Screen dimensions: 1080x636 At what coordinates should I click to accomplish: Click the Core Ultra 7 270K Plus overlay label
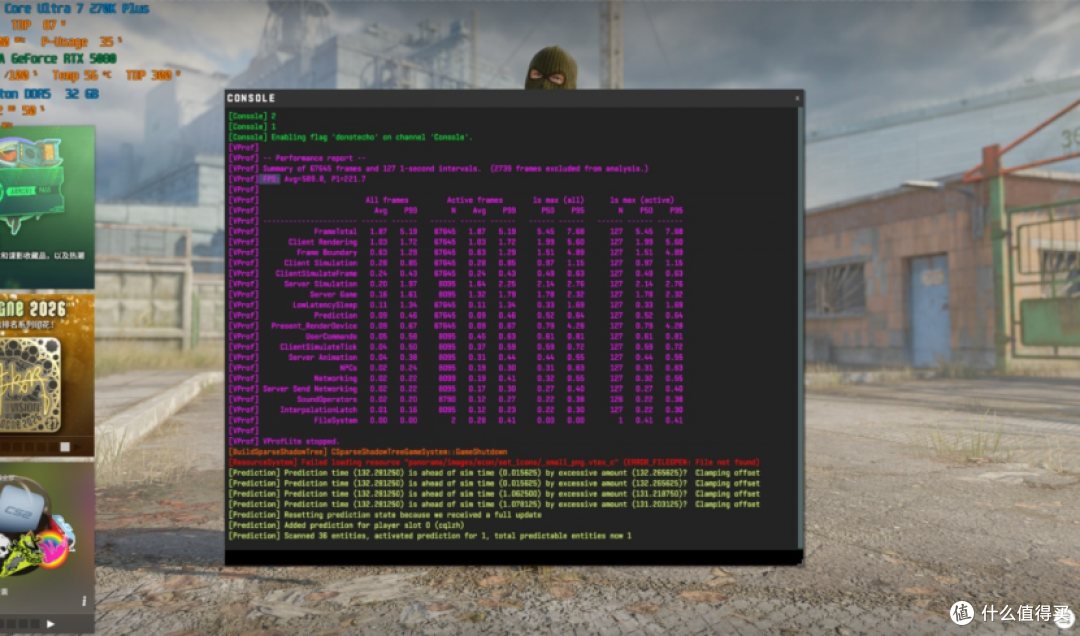75,8
